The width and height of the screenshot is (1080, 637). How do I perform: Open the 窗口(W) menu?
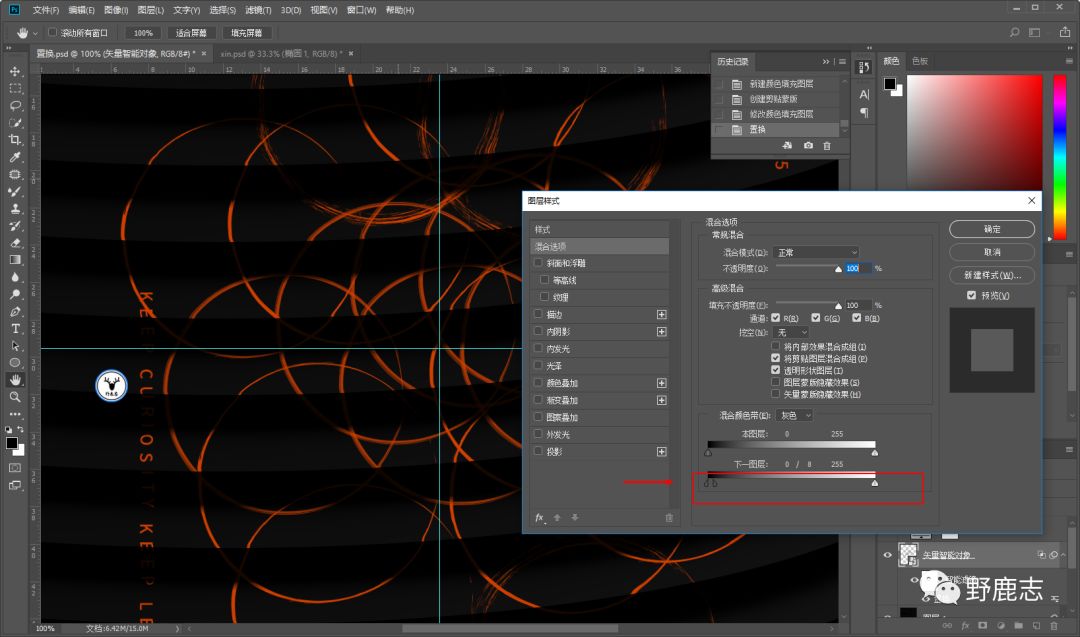[x=362, y=10]
